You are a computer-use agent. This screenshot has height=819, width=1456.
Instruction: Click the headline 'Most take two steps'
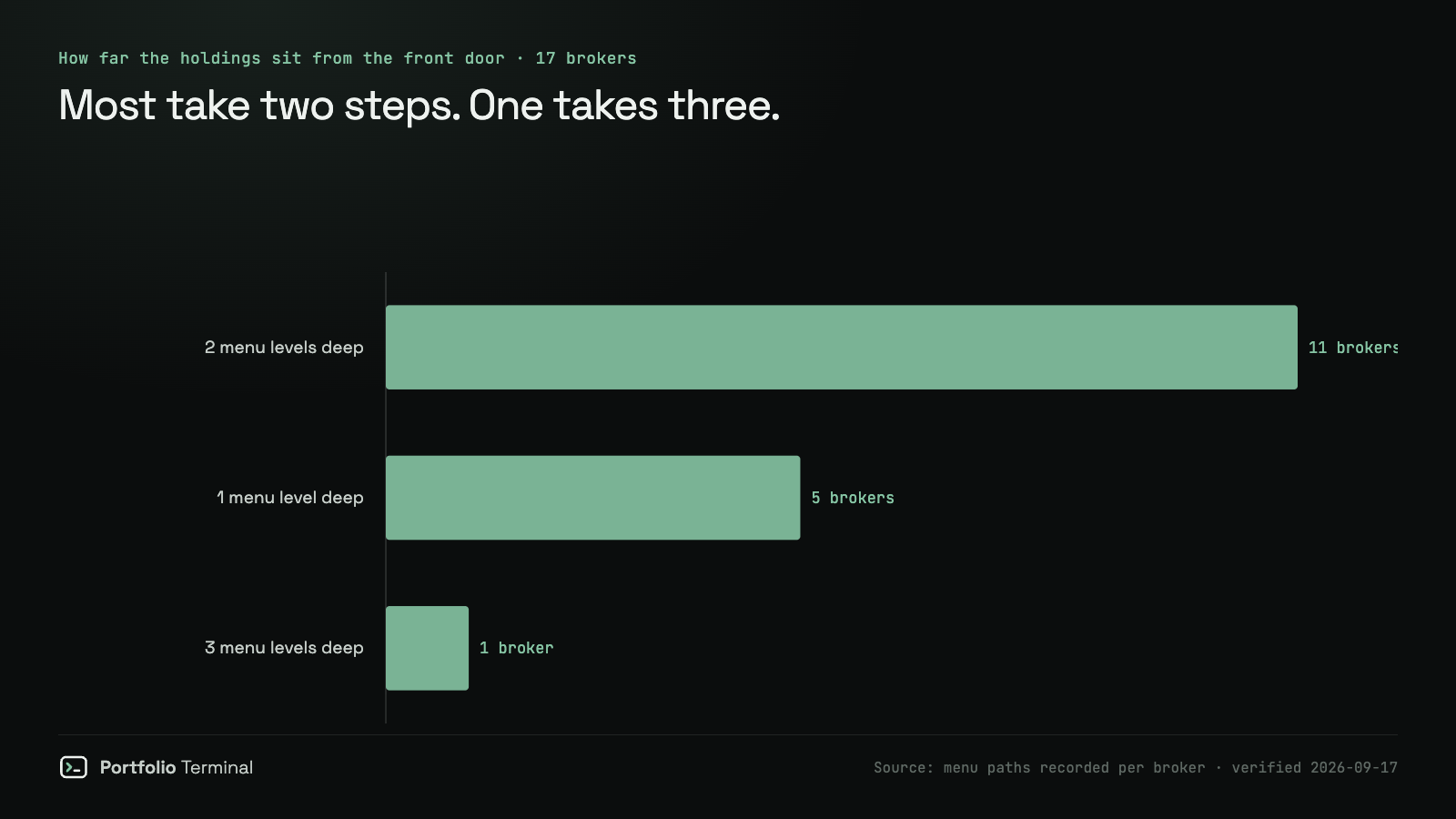tap(259, 106)
